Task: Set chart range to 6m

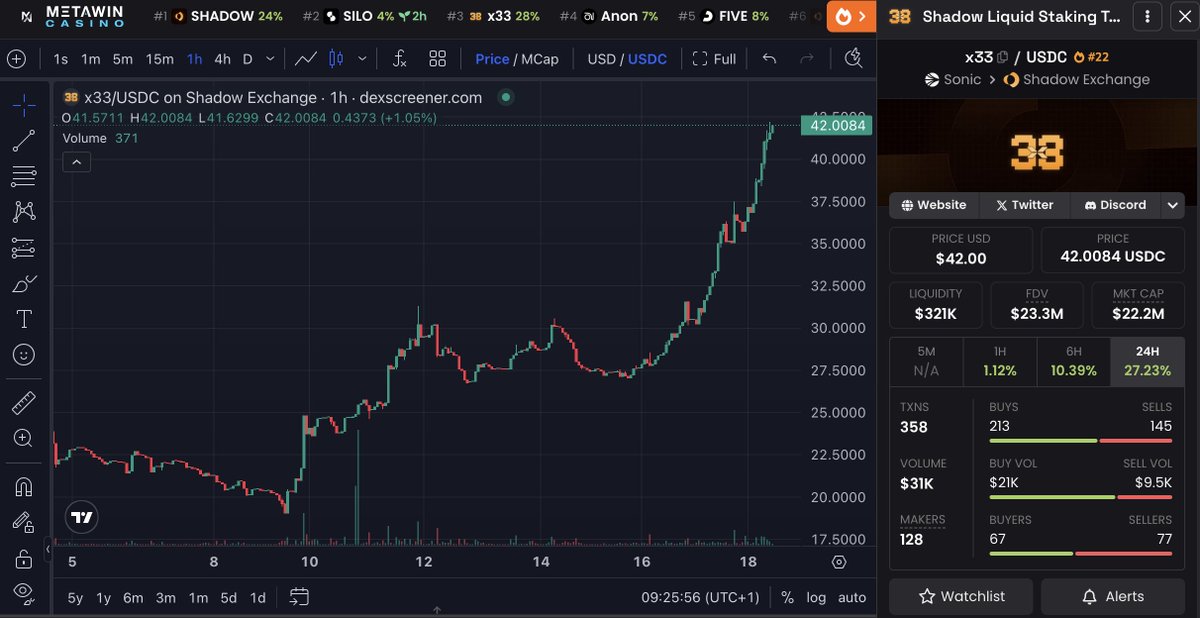Action: (133, 597)
